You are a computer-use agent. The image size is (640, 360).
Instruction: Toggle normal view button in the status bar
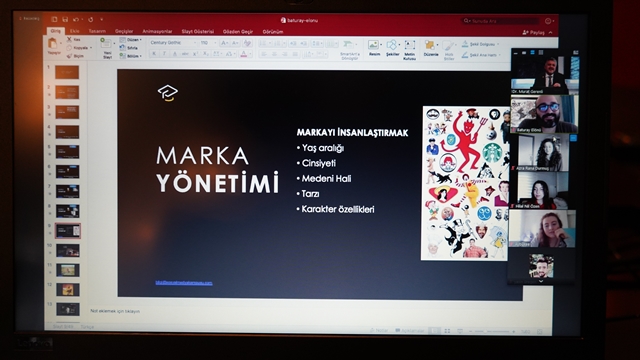coord(435,331)
